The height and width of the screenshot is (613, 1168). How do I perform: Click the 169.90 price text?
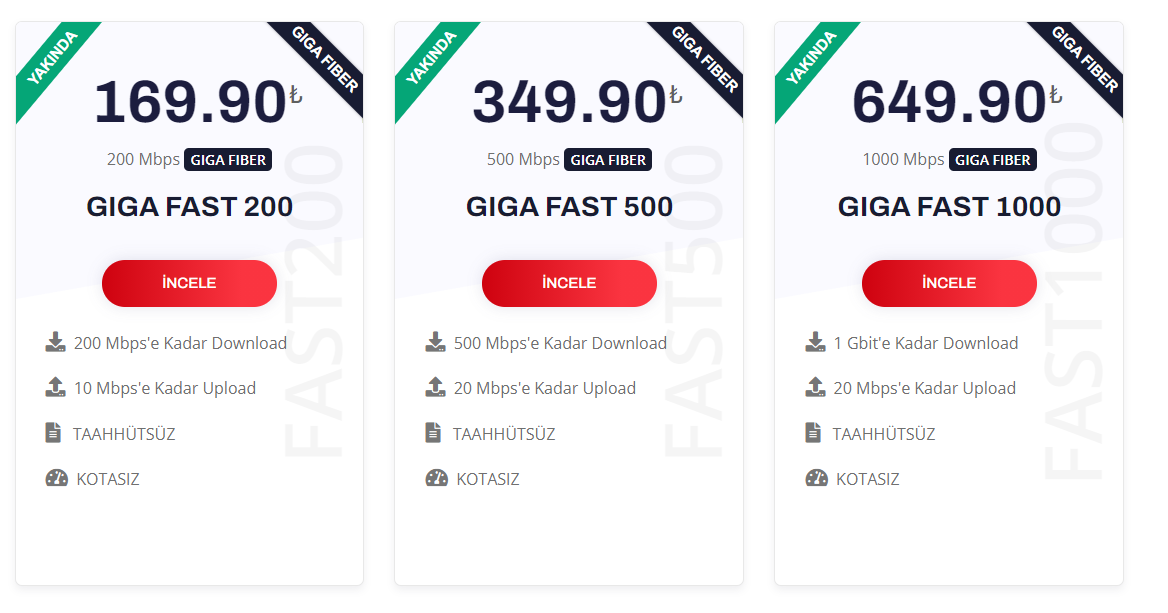point(190,102)
